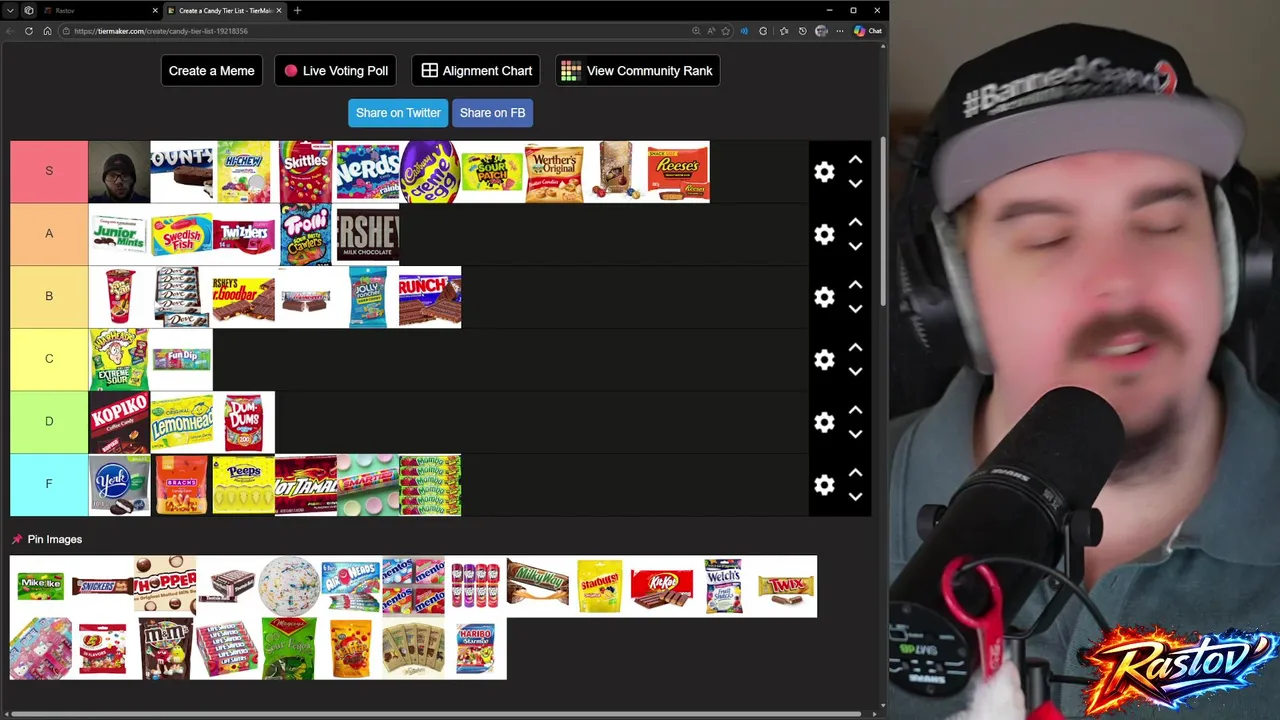This screenshot has height=720, width=1280.
Task: Open Copilot Chat in browser toolbar
Action: (x=868, y=31)
